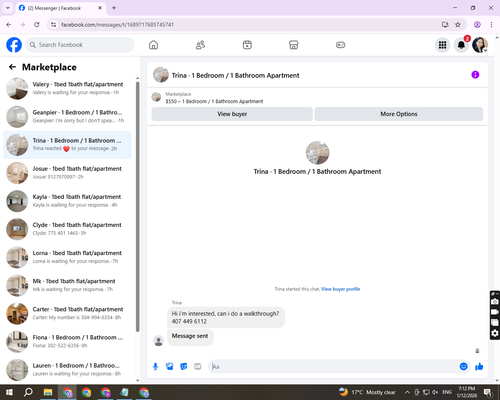Screen dimensions: 500x400
Task: Open the Facebook menu grid icon
Action: (442, 45)
